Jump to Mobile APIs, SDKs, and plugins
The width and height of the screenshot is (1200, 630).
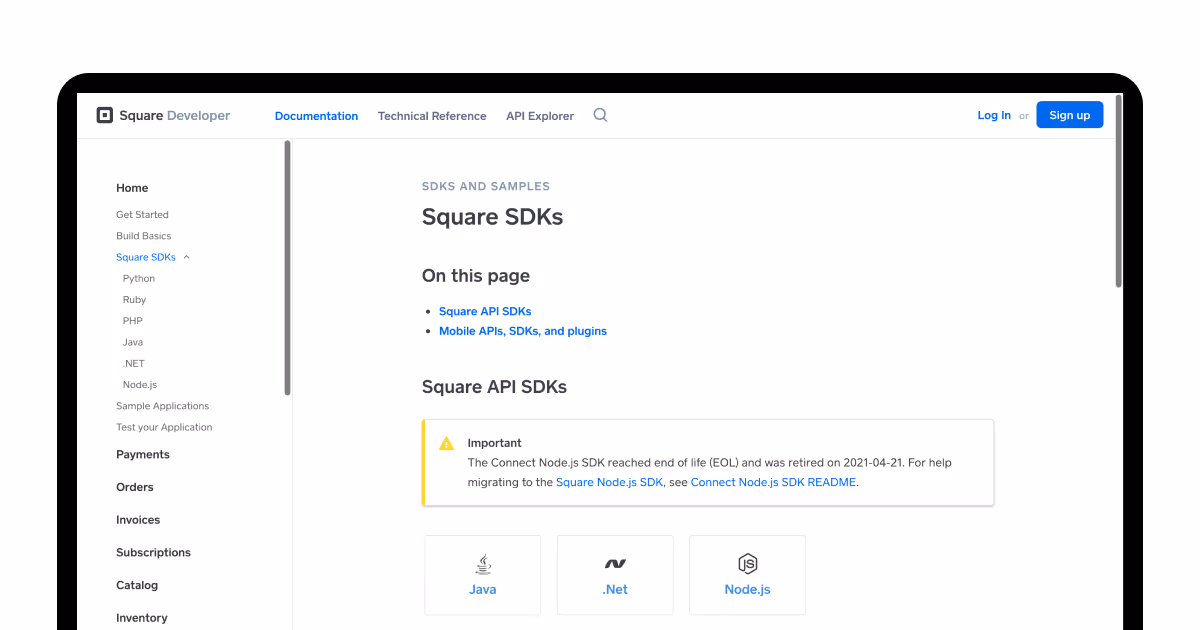(523, 331)
